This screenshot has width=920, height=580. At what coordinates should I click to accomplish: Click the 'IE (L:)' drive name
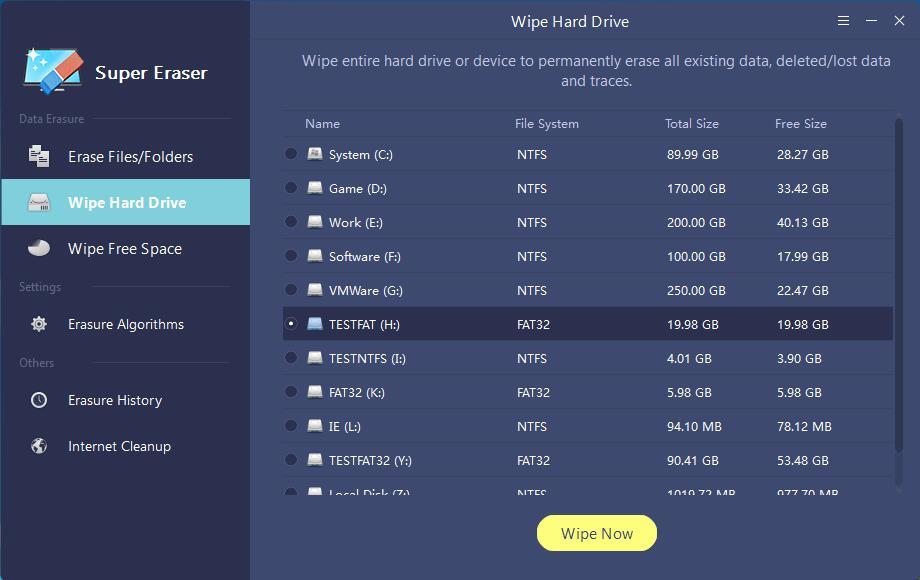[345, 426]
